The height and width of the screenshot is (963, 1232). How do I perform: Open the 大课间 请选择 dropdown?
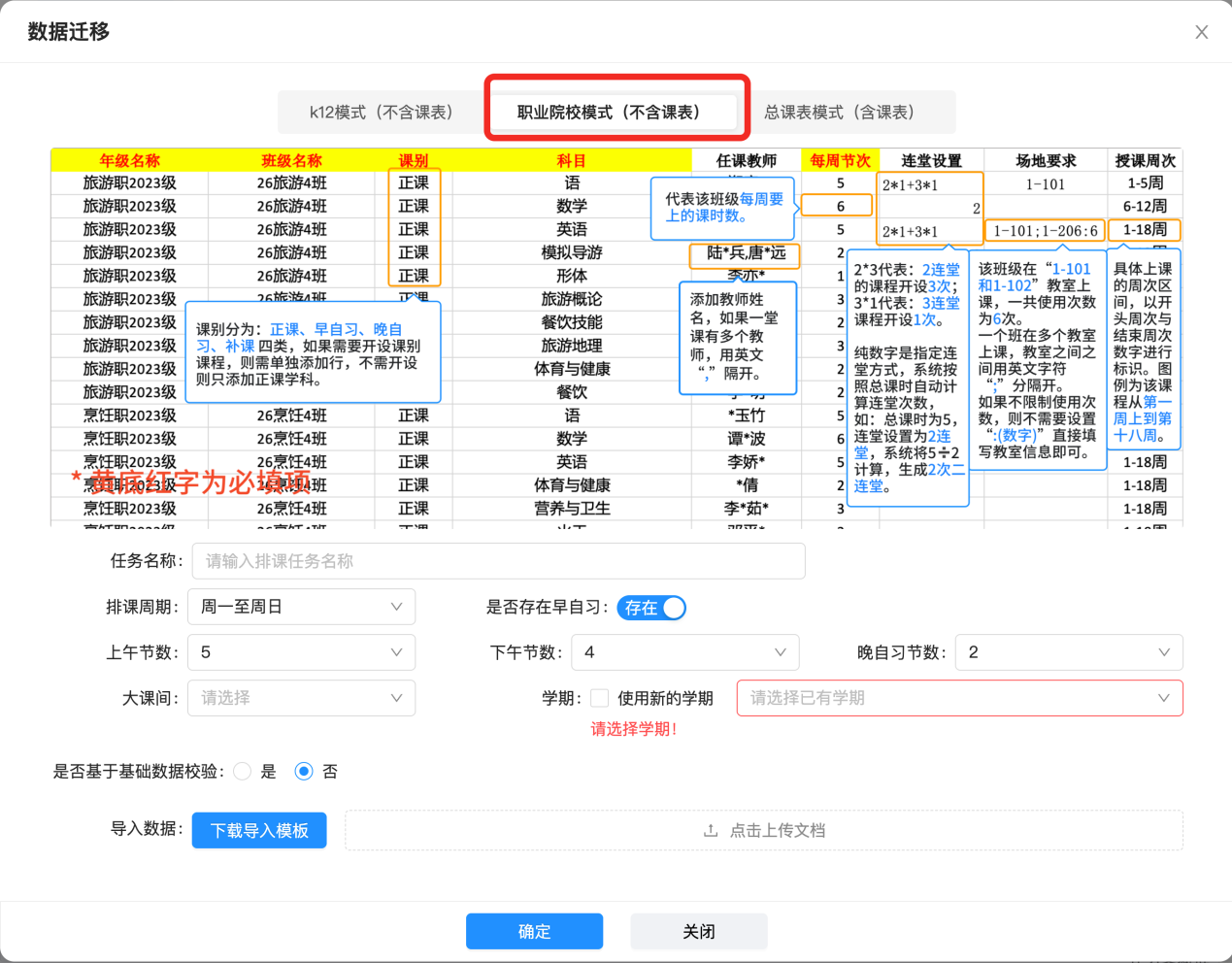(301, 698)
